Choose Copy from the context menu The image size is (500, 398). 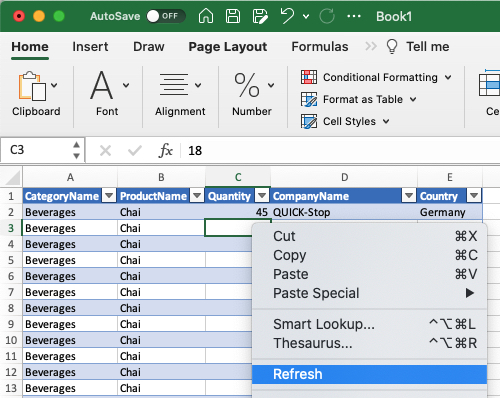coord(369,255)
